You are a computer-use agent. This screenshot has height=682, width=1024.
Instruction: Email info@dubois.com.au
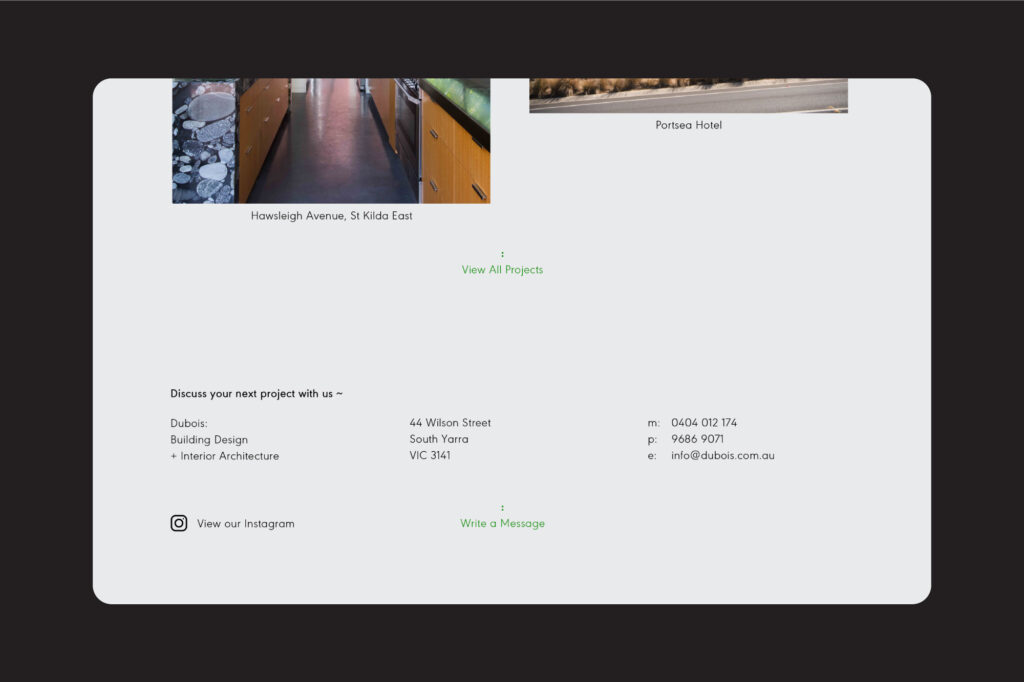[x=723, y=455]
